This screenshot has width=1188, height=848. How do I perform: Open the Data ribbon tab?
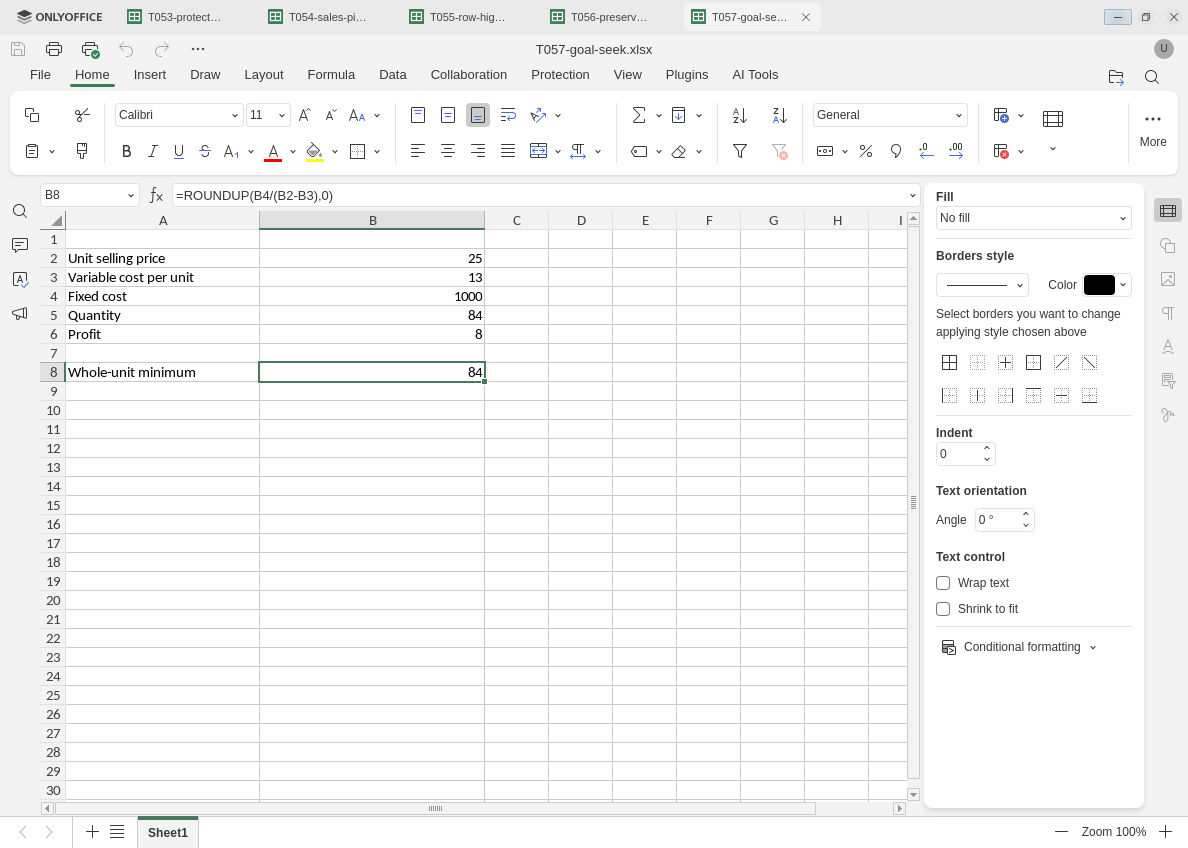392,75
